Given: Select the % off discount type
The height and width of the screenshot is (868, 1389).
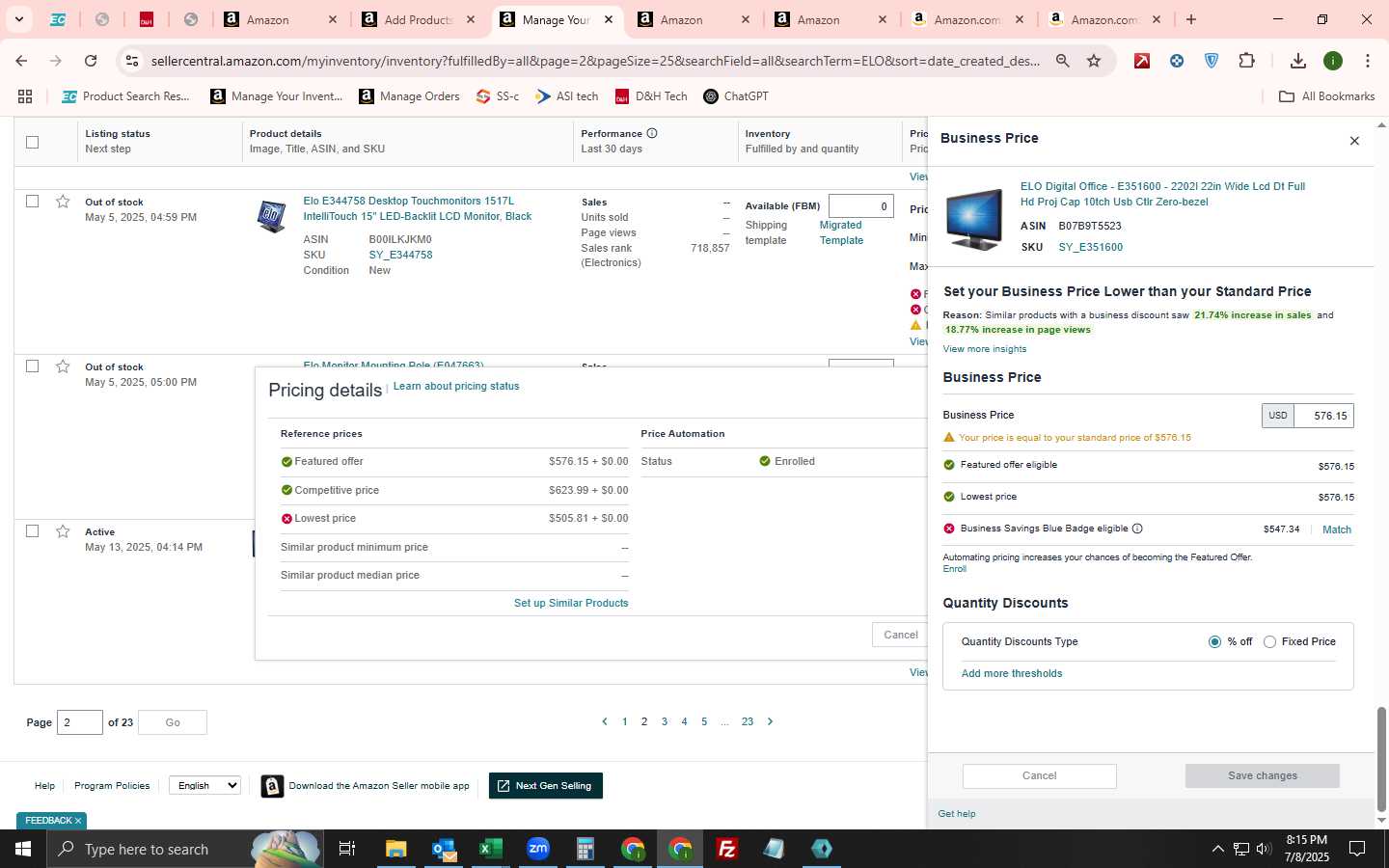Looking at the screenshot, I should click(x=1214, y=641).
